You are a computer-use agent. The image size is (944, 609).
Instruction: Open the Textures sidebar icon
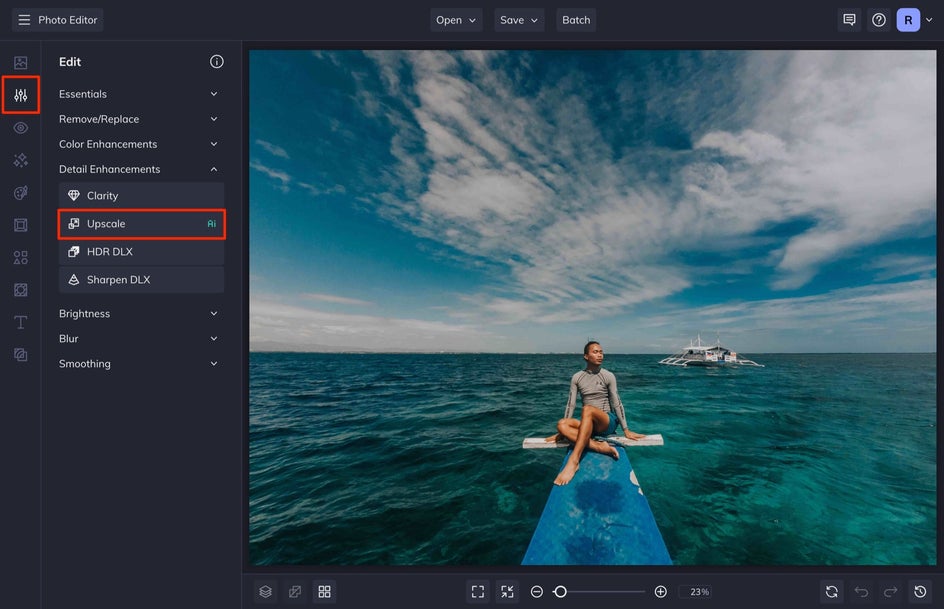20,290
